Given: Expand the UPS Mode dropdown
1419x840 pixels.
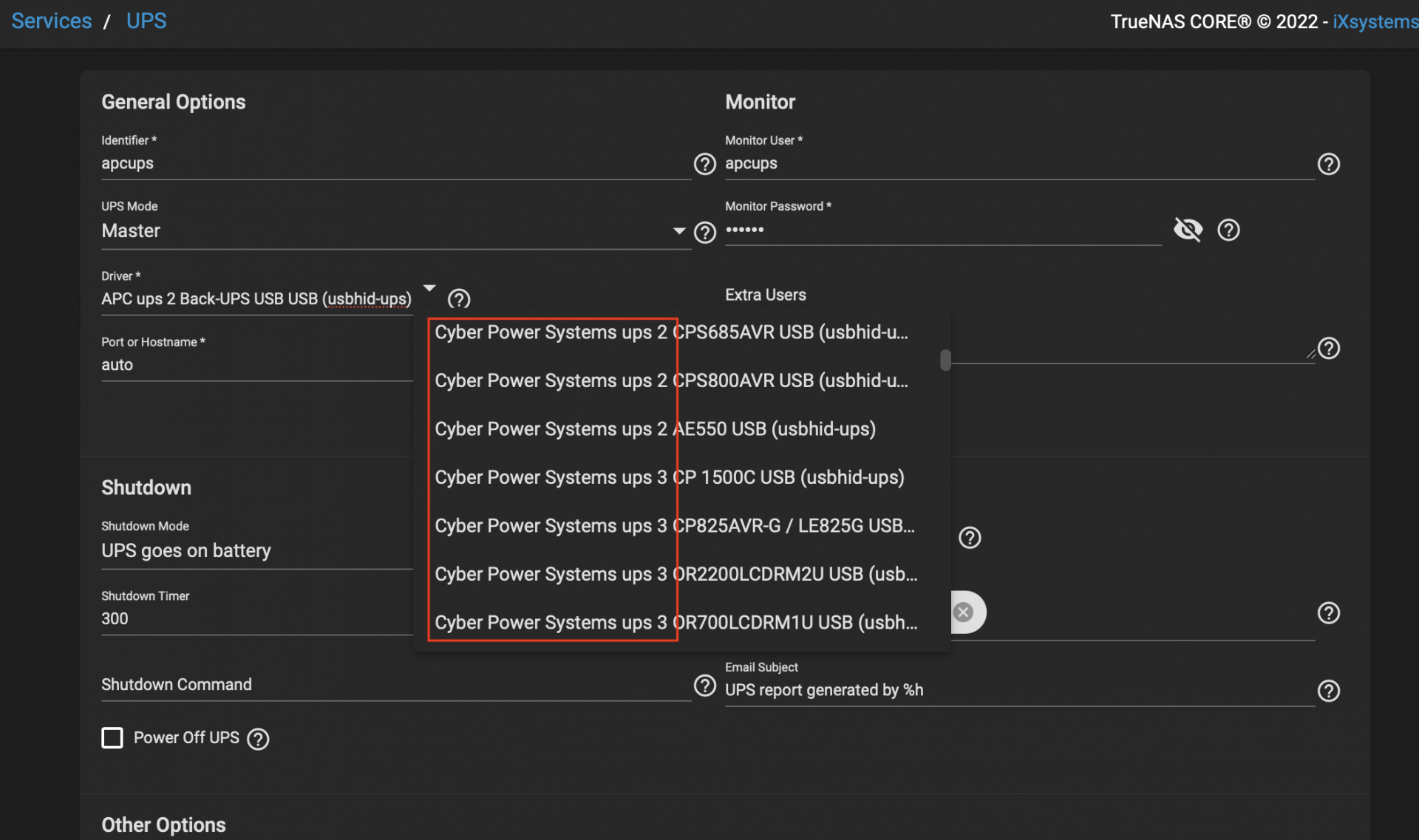Looking at the screenshot, I should 679,231.
